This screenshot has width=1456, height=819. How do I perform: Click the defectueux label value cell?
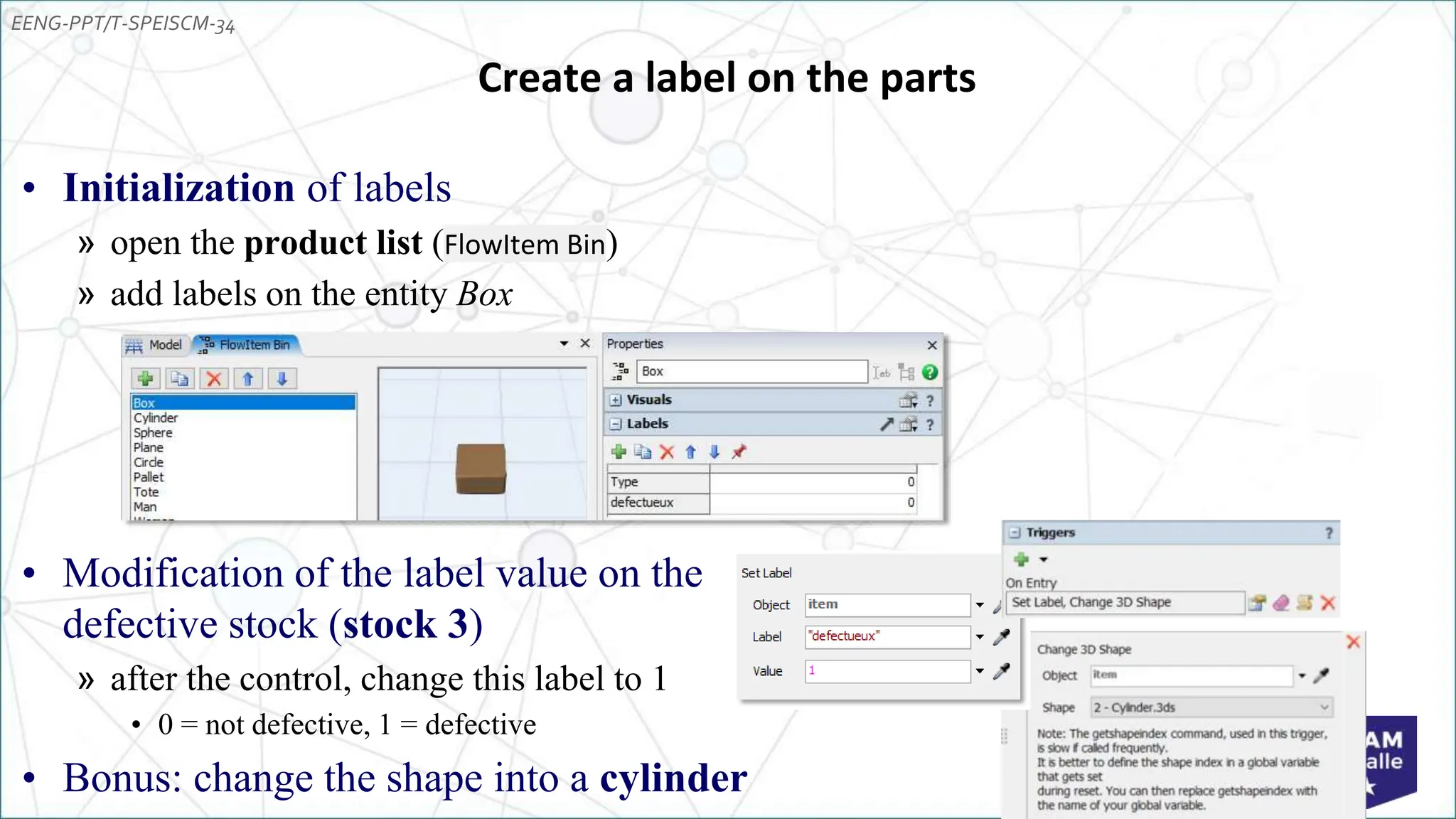click(x=813, y=503)
